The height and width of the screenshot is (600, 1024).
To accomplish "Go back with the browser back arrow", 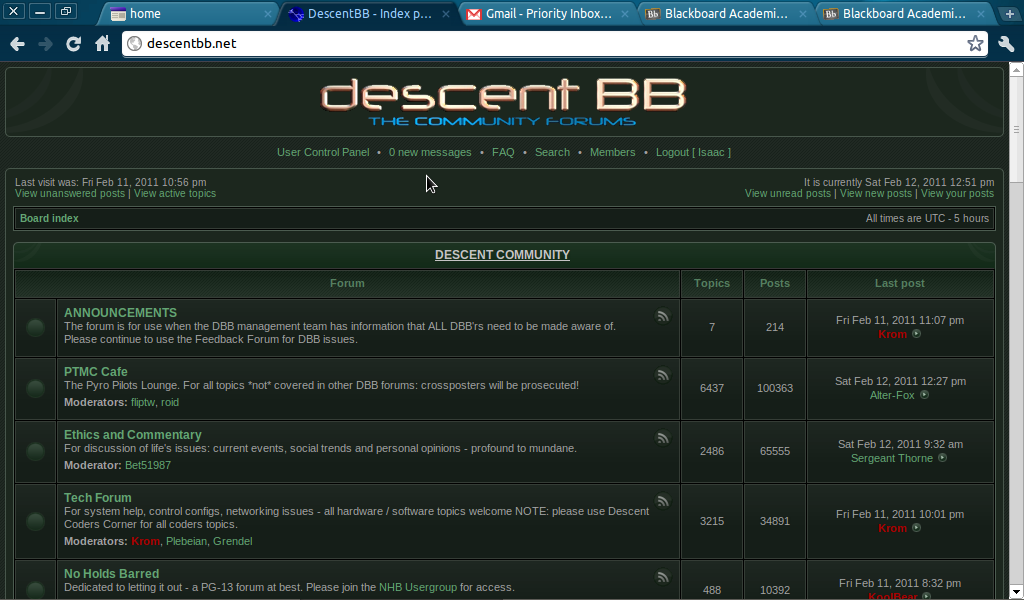I will click(18, 44).
